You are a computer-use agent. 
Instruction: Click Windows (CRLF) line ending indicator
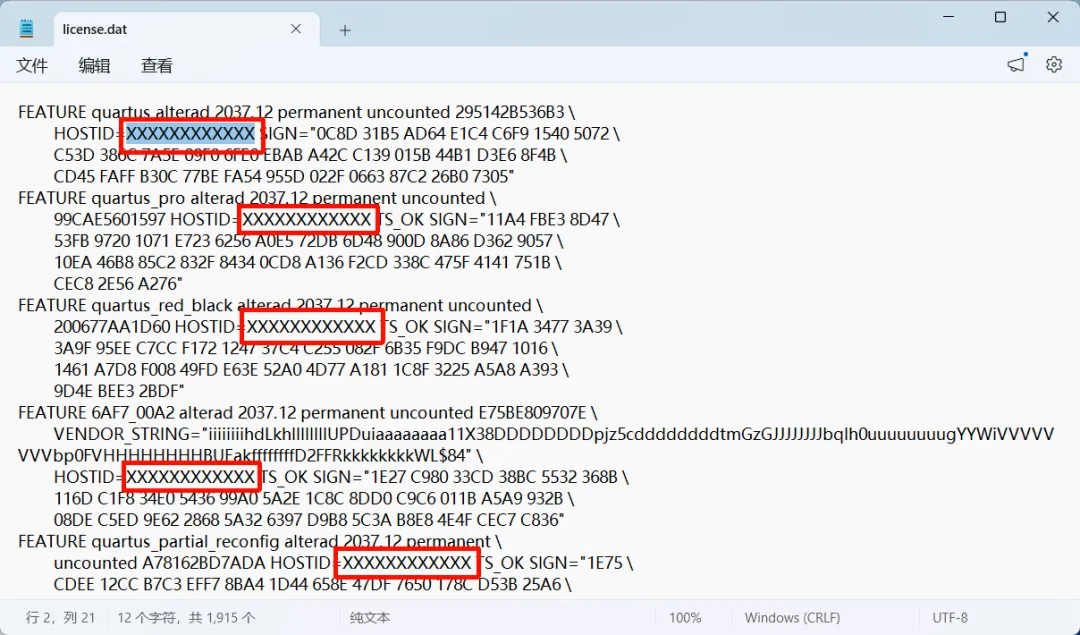(x=792, y=618)
